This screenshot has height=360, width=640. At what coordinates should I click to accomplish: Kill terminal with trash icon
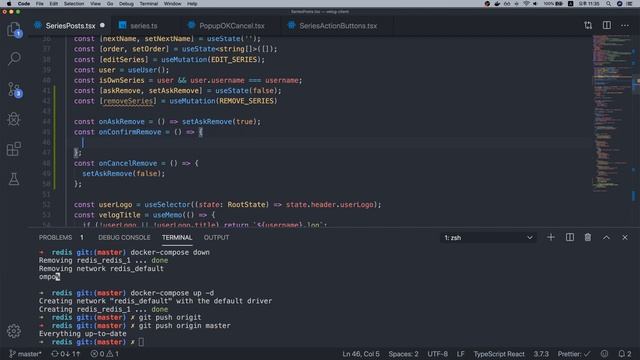click(x=588, y=237)
